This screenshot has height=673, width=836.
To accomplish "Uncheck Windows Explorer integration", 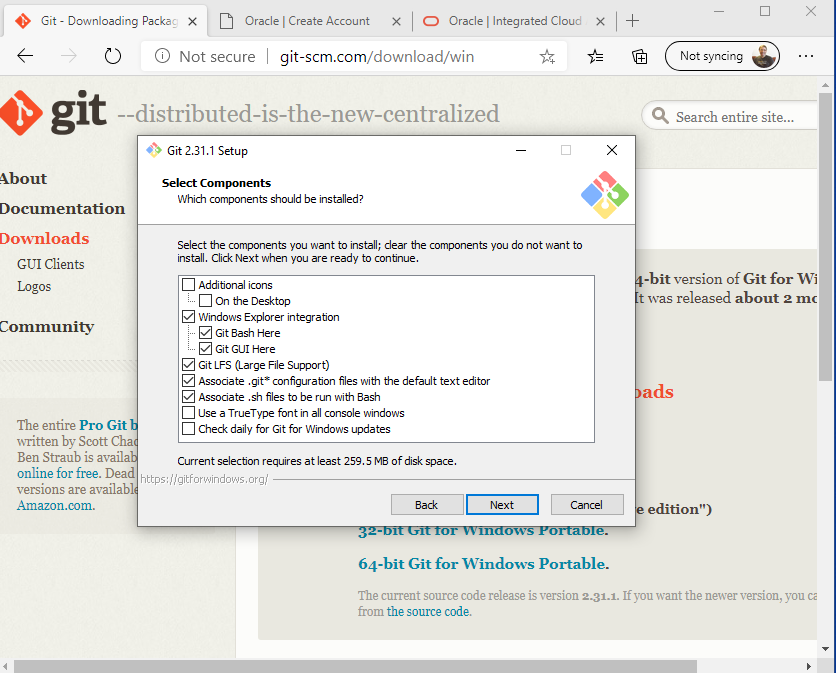I will (x=189, y=317).
